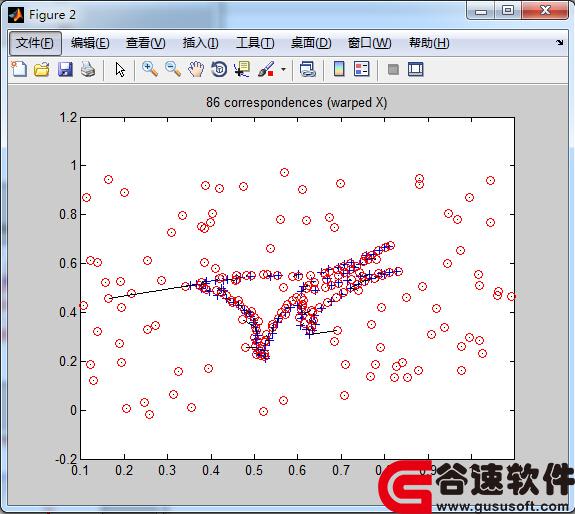Click the y-axis label 1.2
The height and width of the screenshot is (514, 575).
tap(68, 118)
